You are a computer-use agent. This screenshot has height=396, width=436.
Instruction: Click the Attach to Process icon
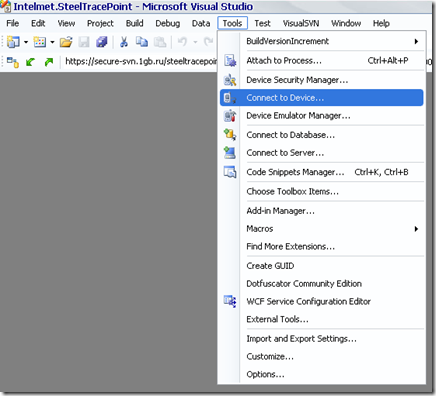(x=230, y=61)
